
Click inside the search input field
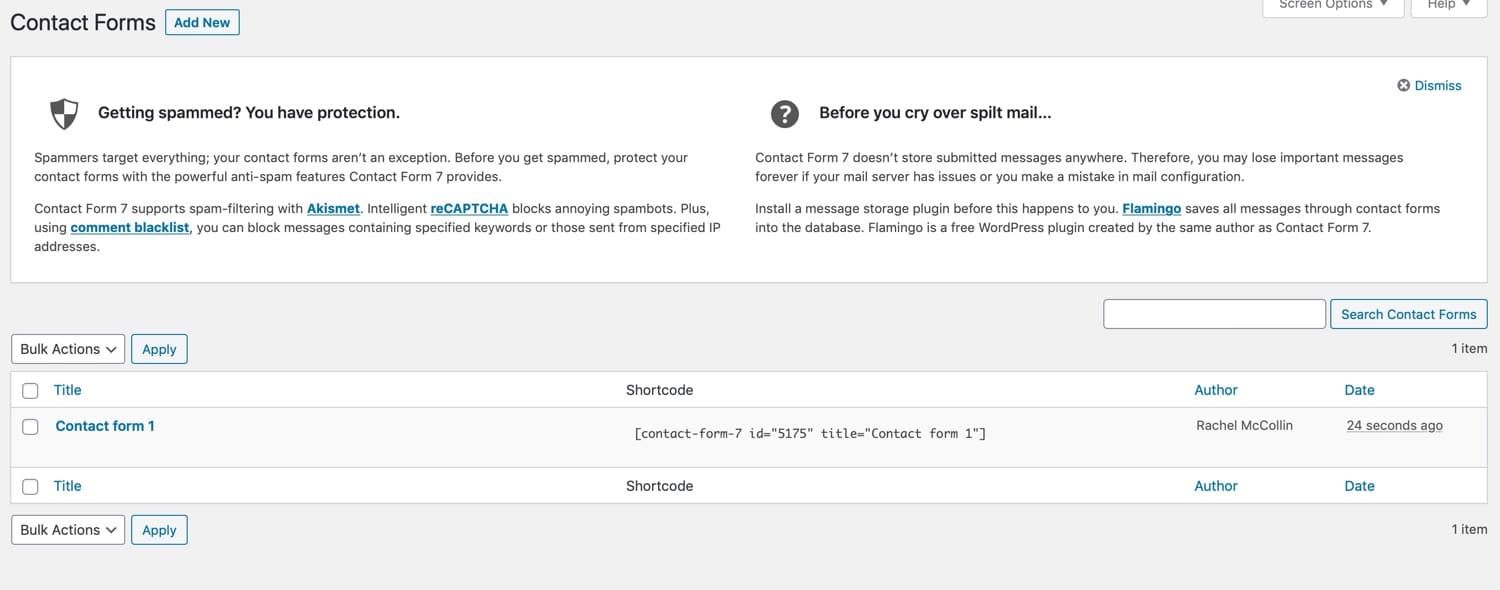pos(1213,313)
